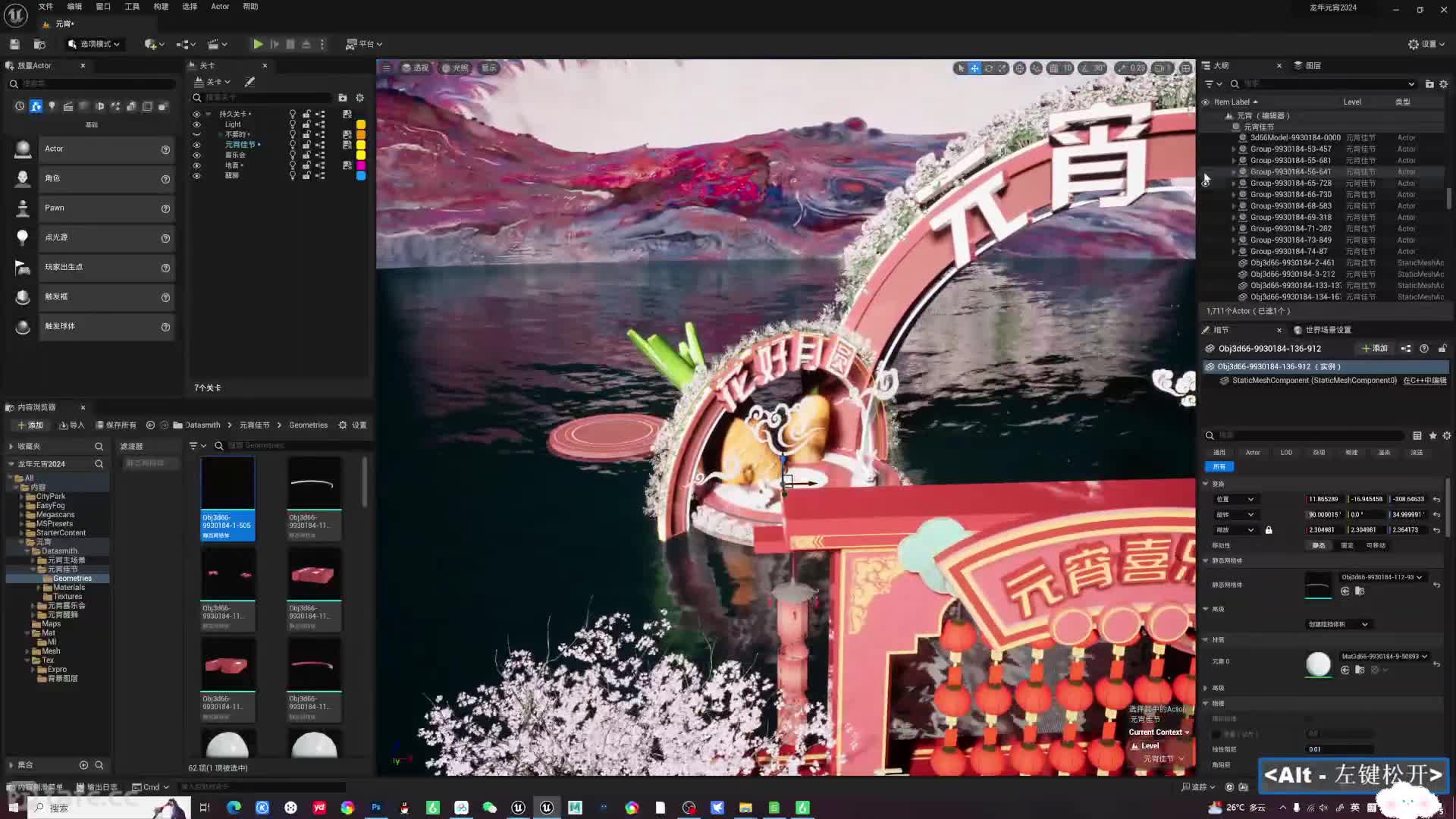Open the Blueprints toolbar dropdown
Screen dimensions: 1456x819
[x=187, y=44]
